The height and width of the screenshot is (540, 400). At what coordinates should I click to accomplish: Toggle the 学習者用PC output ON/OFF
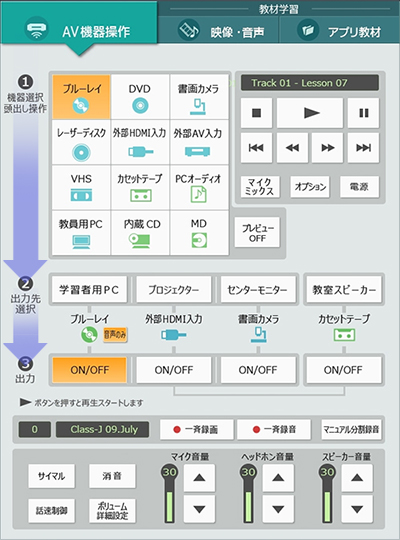pyautogui.click(x=90, y=370)
